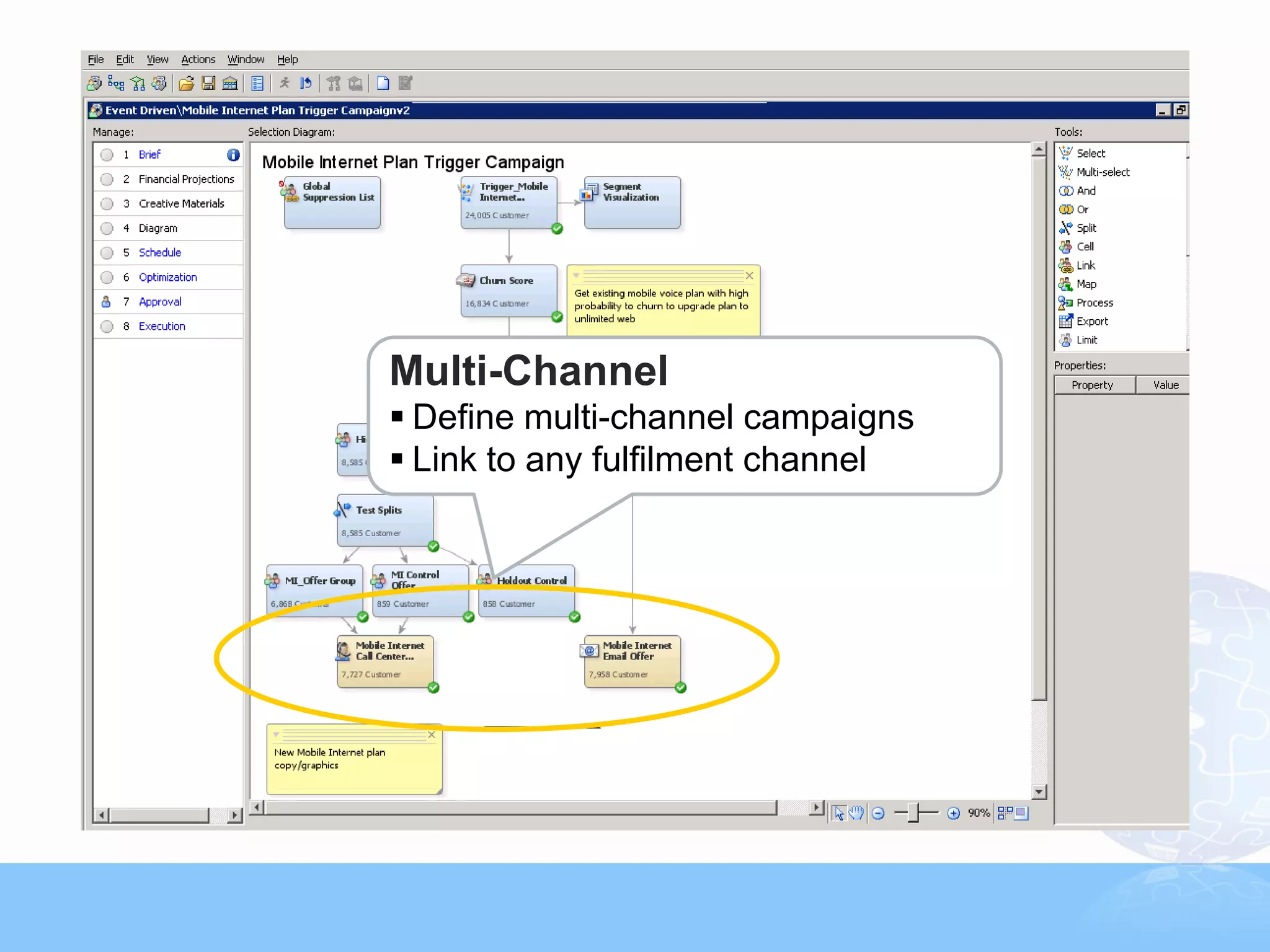This screenshot has width=1270, height=952.
Task: Select the Churn Score node
Action: coord(508,291)
